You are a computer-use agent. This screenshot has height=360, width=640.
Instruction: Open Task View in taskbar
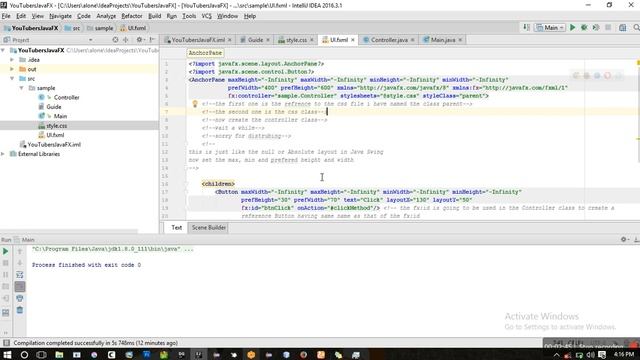41,355
